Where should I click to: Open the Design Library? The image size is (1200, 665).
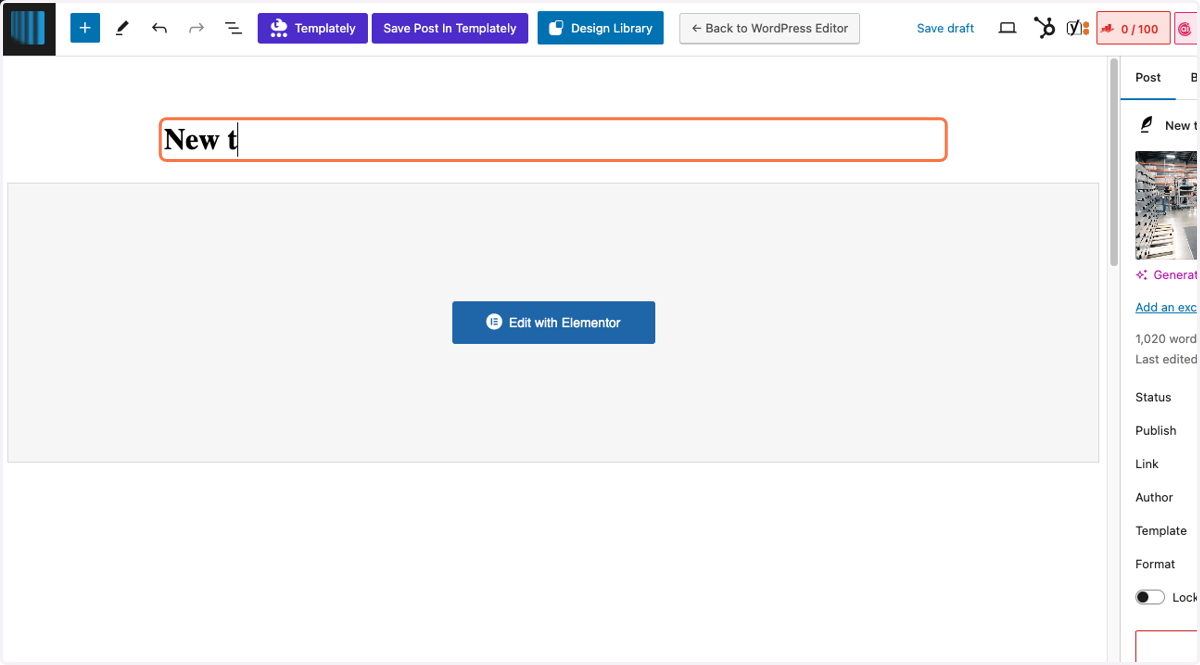tap(601, 28)
